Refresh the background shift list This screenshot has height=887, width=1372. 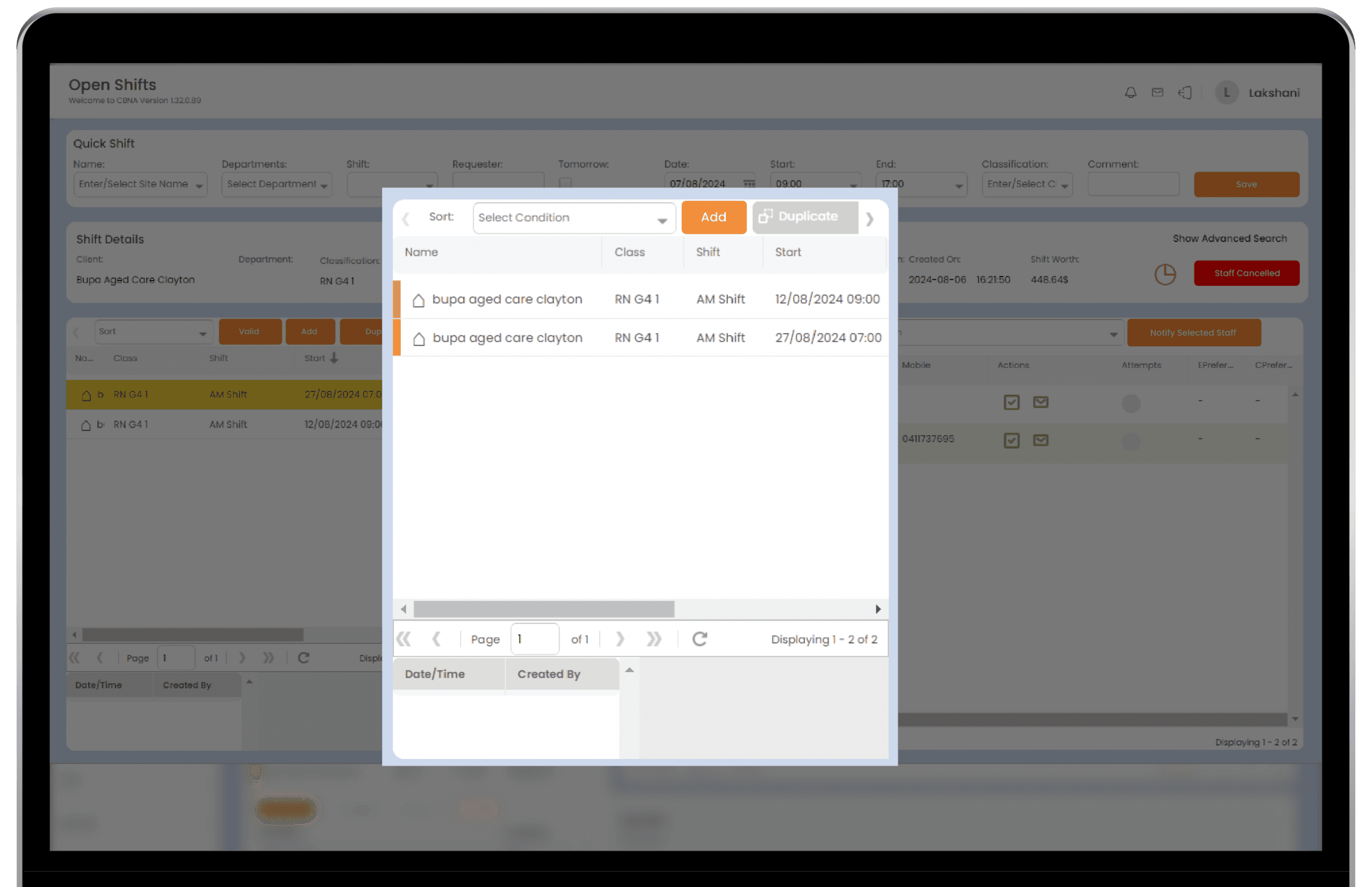pyautogui.click(x=303, y=658)
